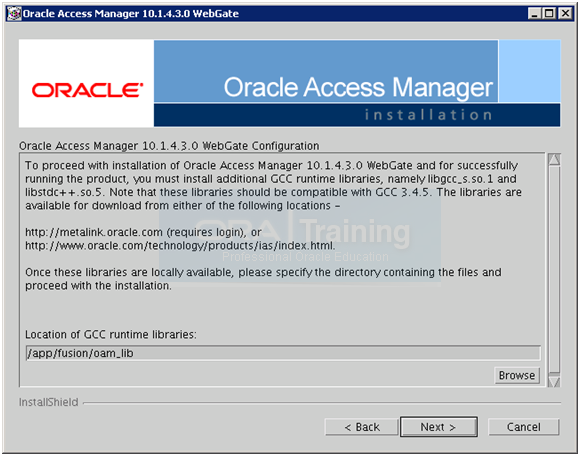This screenshot has width=580, height=456.
Task: Click the InstallShield label
Action: click(x=48, y=402)
